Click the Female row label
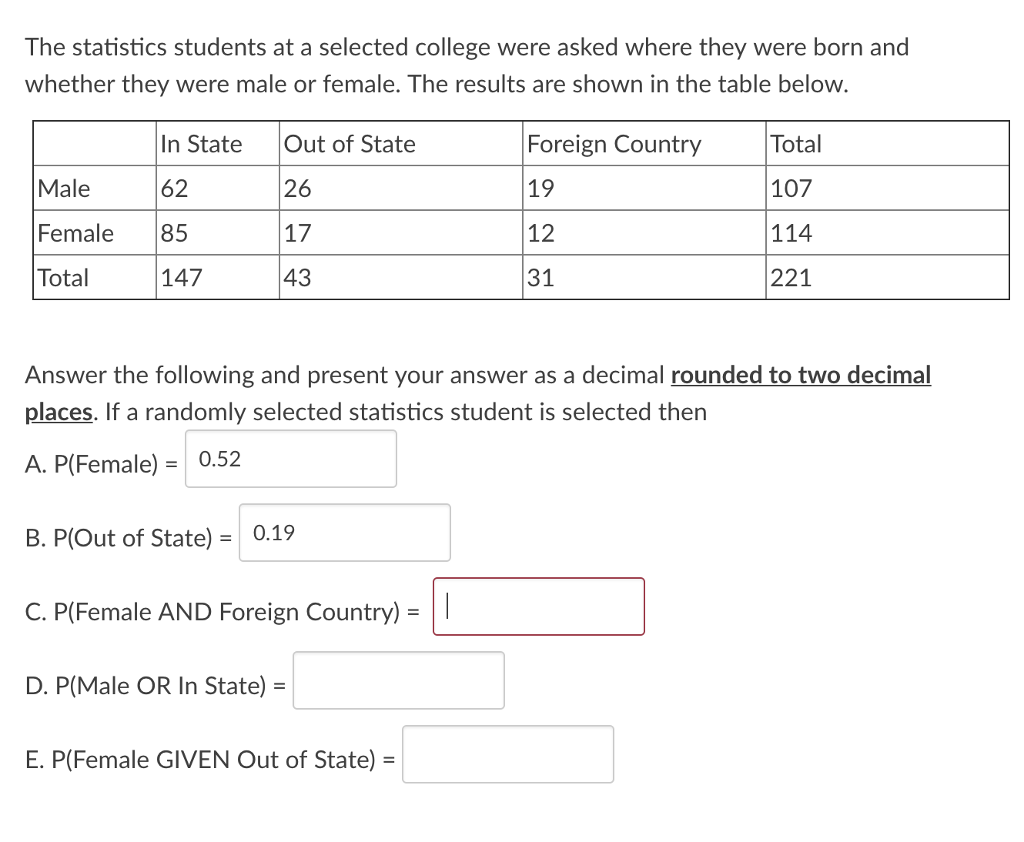This screenshot has width=1024, height=842. 73,233
